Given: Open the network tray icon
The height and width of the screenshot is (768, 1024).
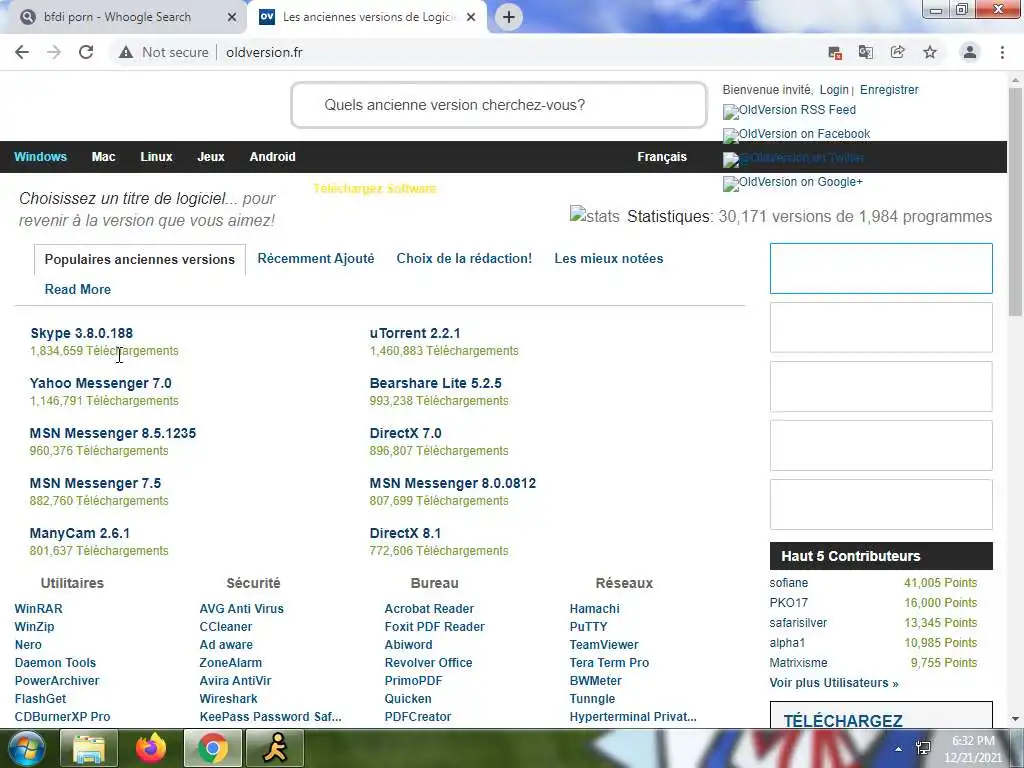Looking at the screenshot, I should [923, 748].
